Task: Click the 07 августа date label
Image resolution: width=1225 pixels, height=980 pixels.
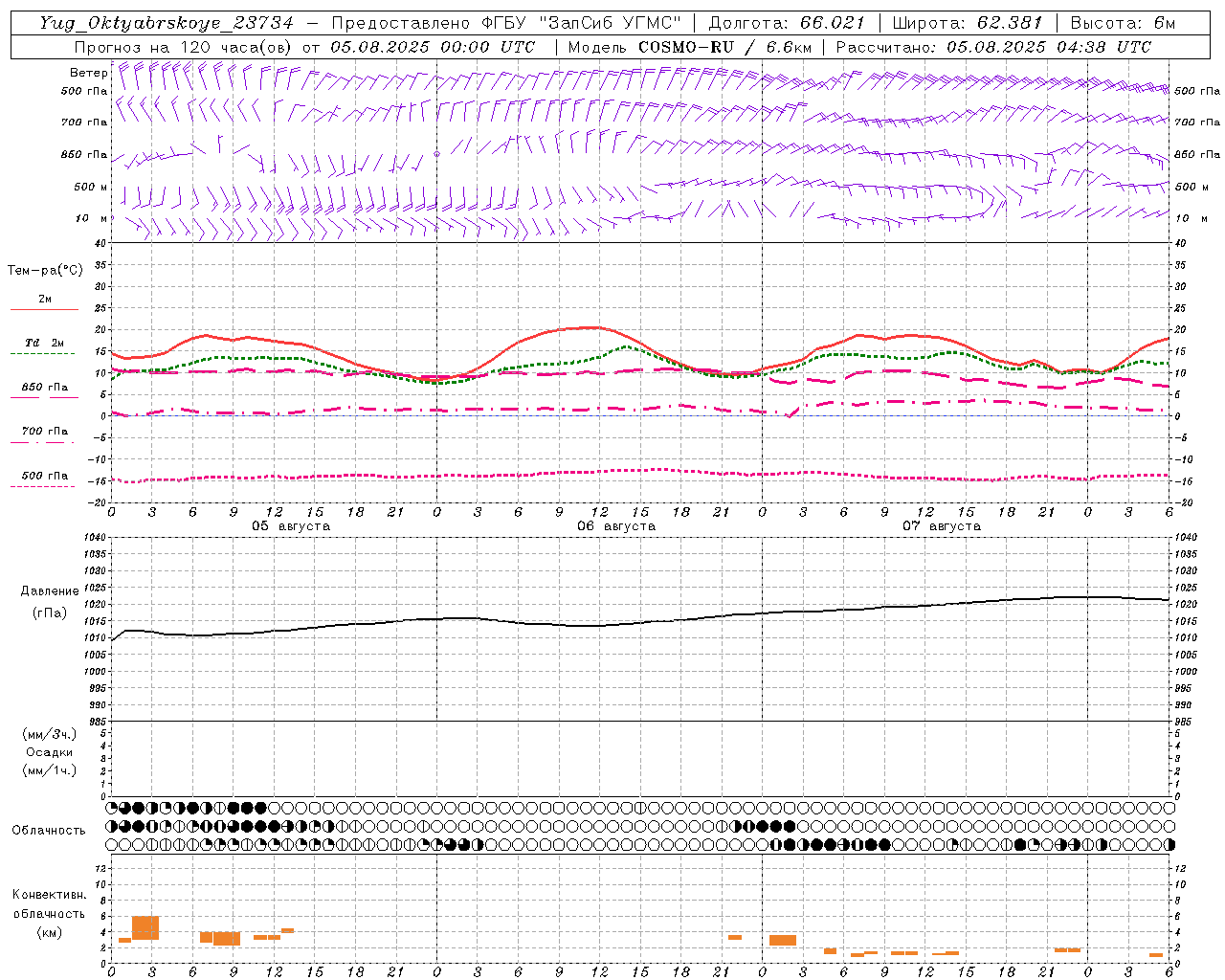Action: click(942, 526)
